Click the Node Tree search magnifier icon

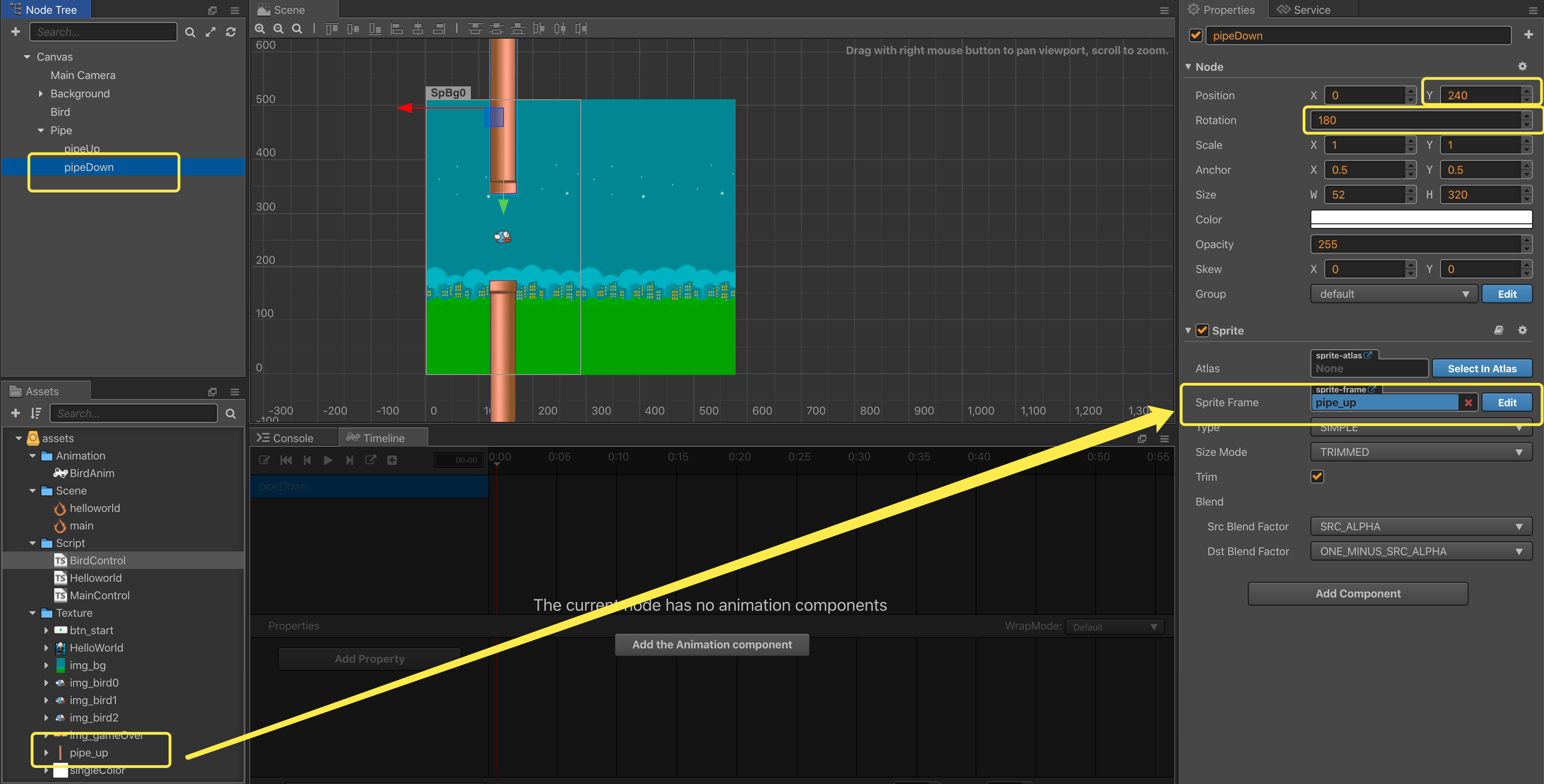click(x=190, y=32)
